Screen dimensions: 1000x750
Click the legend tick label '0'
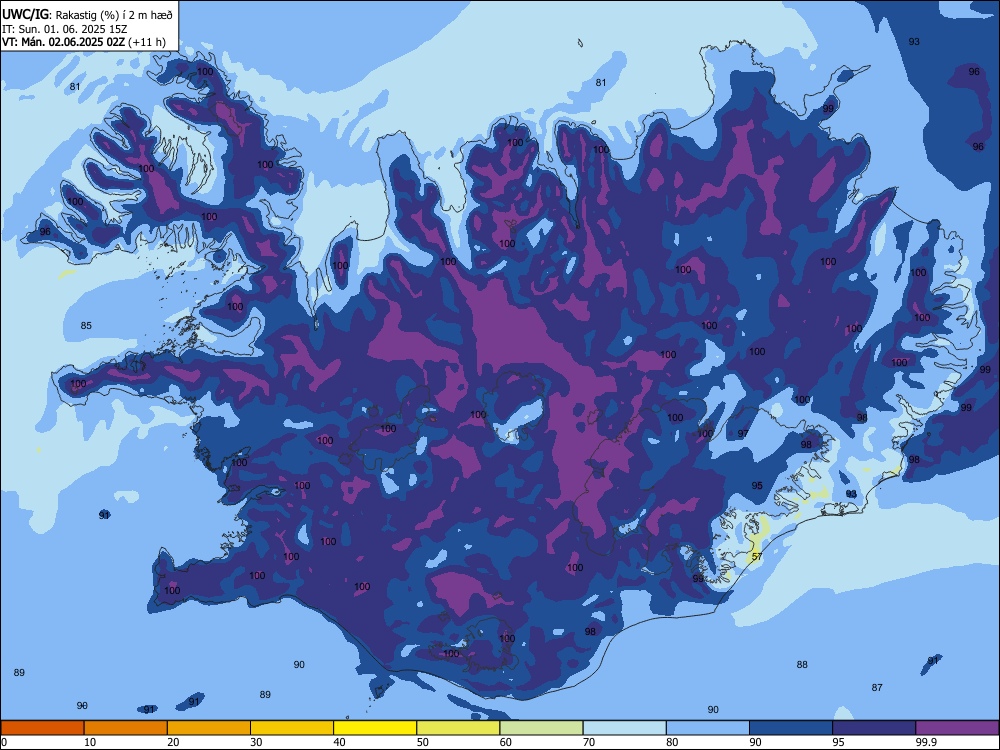coord(4,742)
